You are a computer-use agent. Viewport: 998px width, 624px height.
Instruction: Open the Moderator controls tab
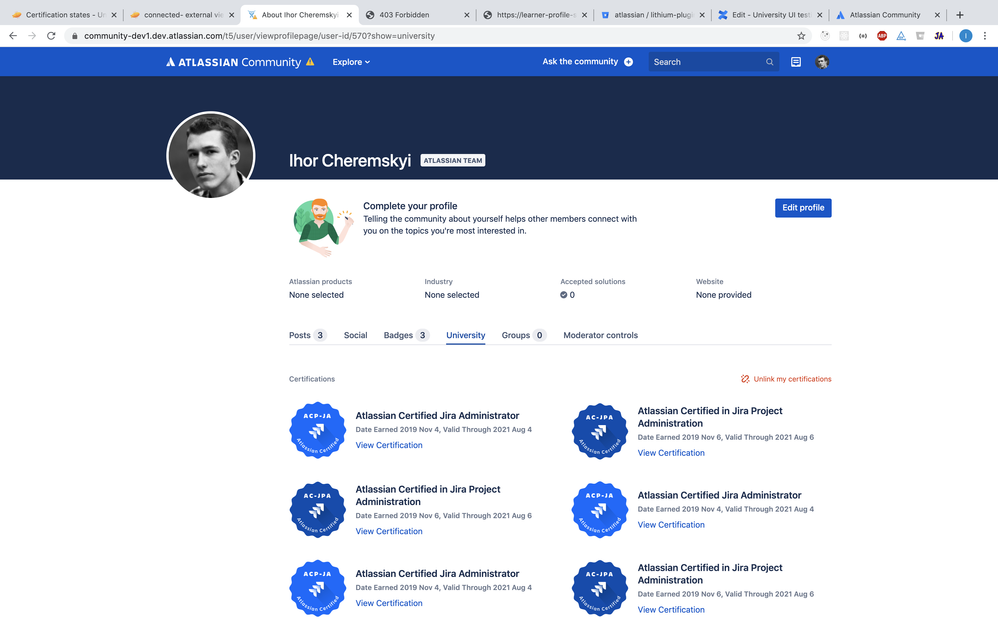600,335
